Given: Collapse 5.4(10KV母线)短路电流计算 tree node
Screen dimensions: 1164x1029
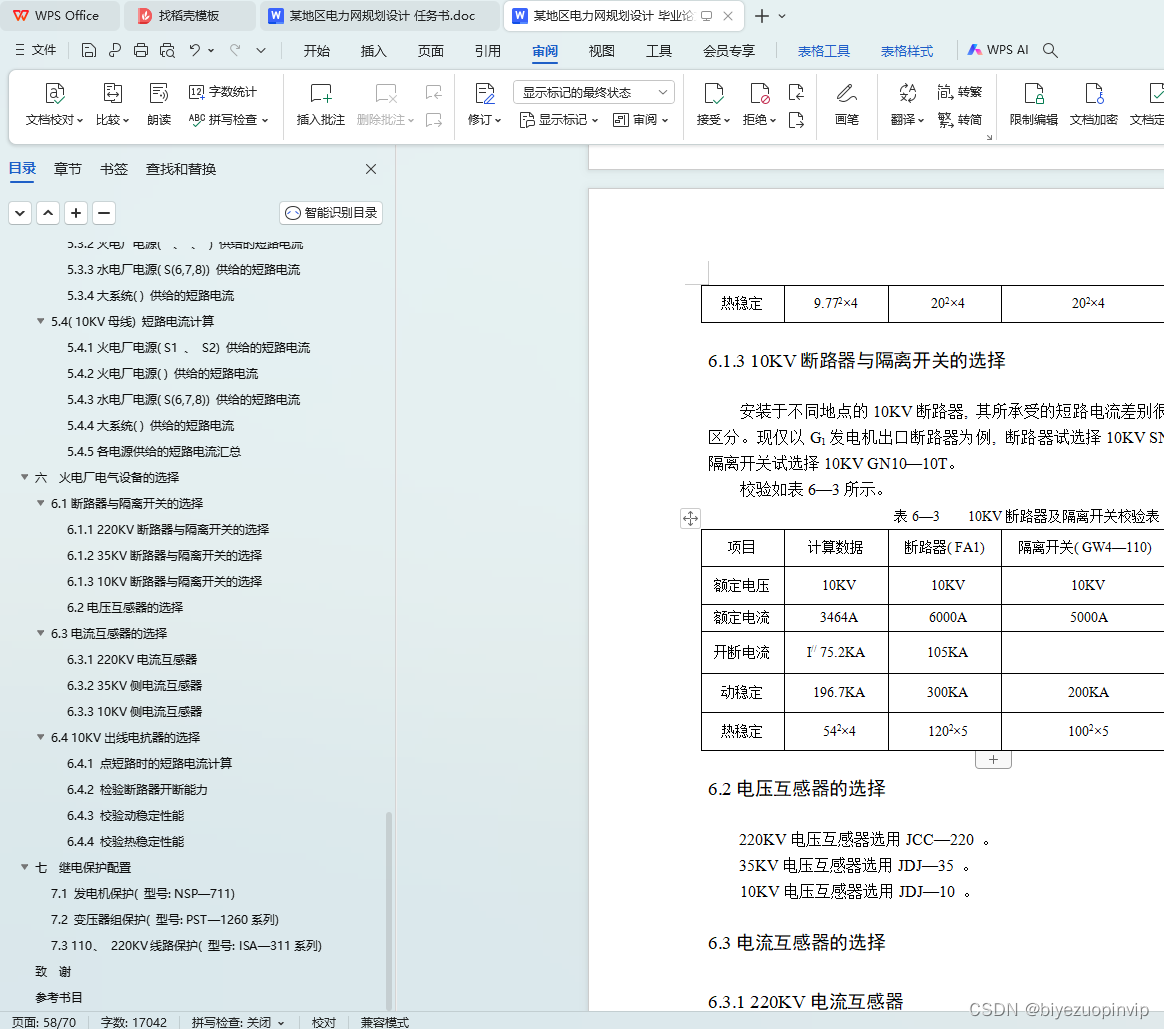Looking at the screenshot, I should point(41,321).
